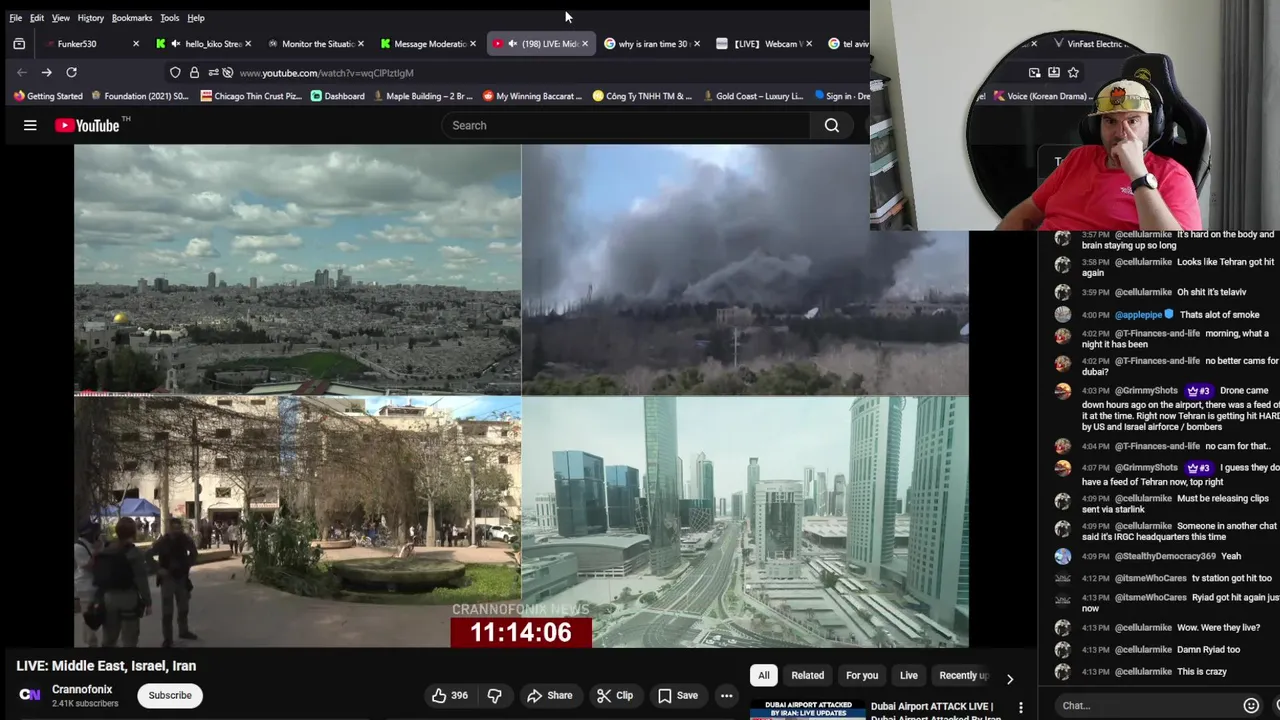Share the video

pyautogui.click(x=550, y=695)
